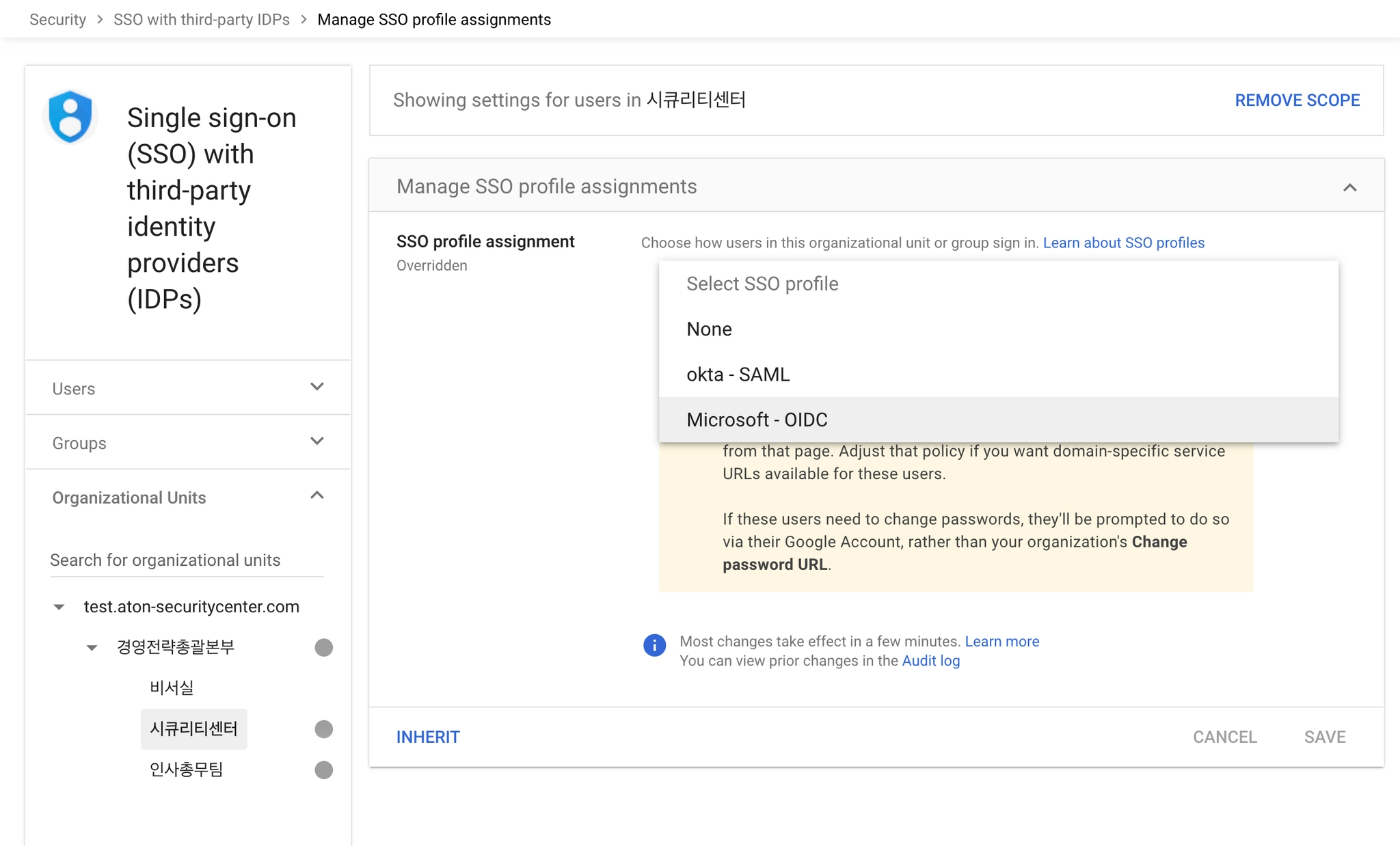
Task: Click the SSO shield logo icon
Action: [x=70, y=116]
